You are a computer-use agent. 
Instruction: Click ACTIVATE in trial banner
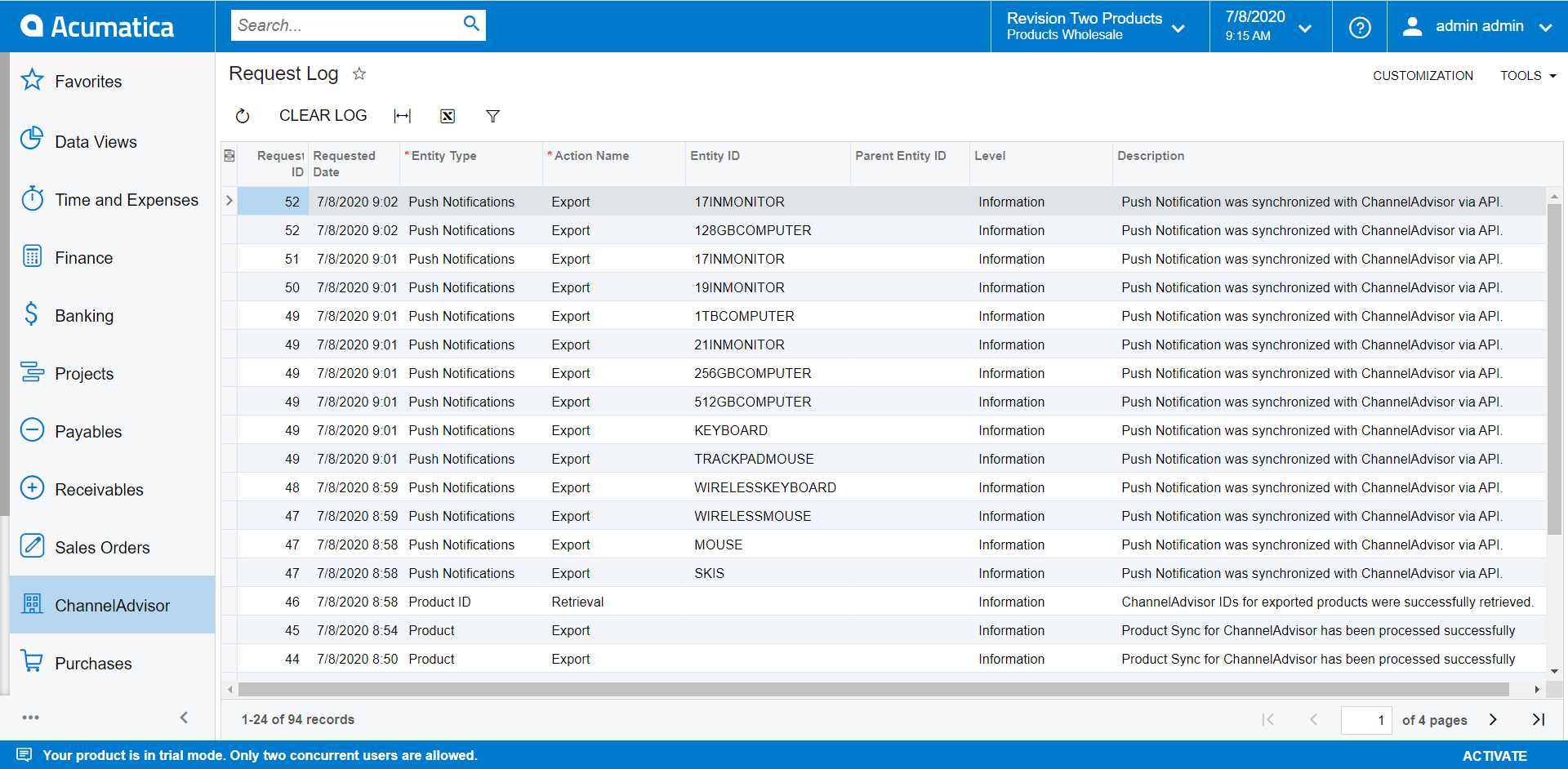tap(1494, 756)
